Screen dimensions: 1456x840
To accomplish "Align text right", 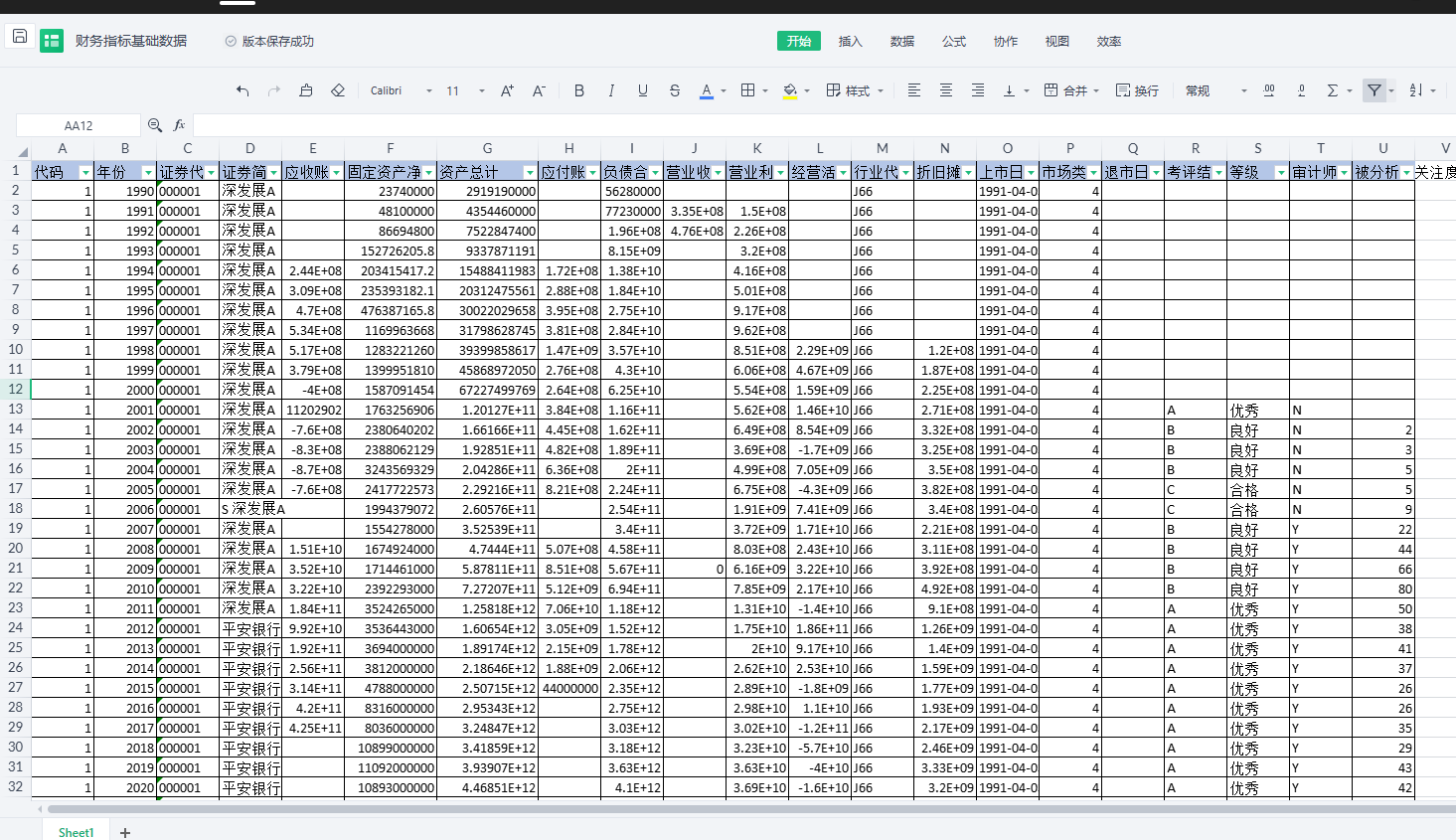I will 978,90.
